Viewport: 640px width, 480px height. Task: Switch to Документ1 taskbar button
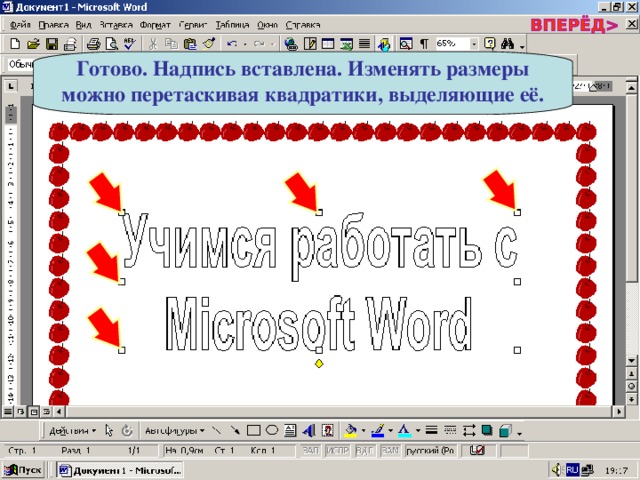click(120, 470)
